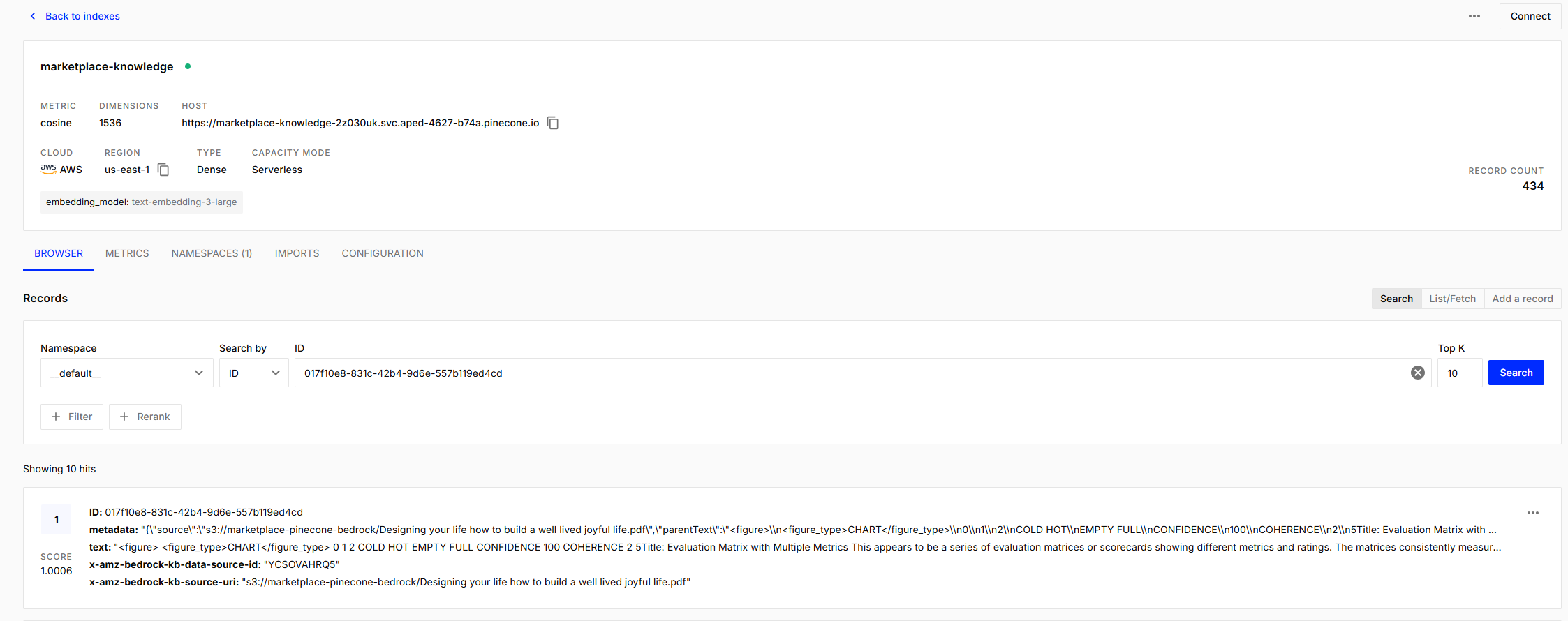Select the Add a record mode
Image resolution: width=1568 pixels, height=621 pixels.
[1522, 298]
